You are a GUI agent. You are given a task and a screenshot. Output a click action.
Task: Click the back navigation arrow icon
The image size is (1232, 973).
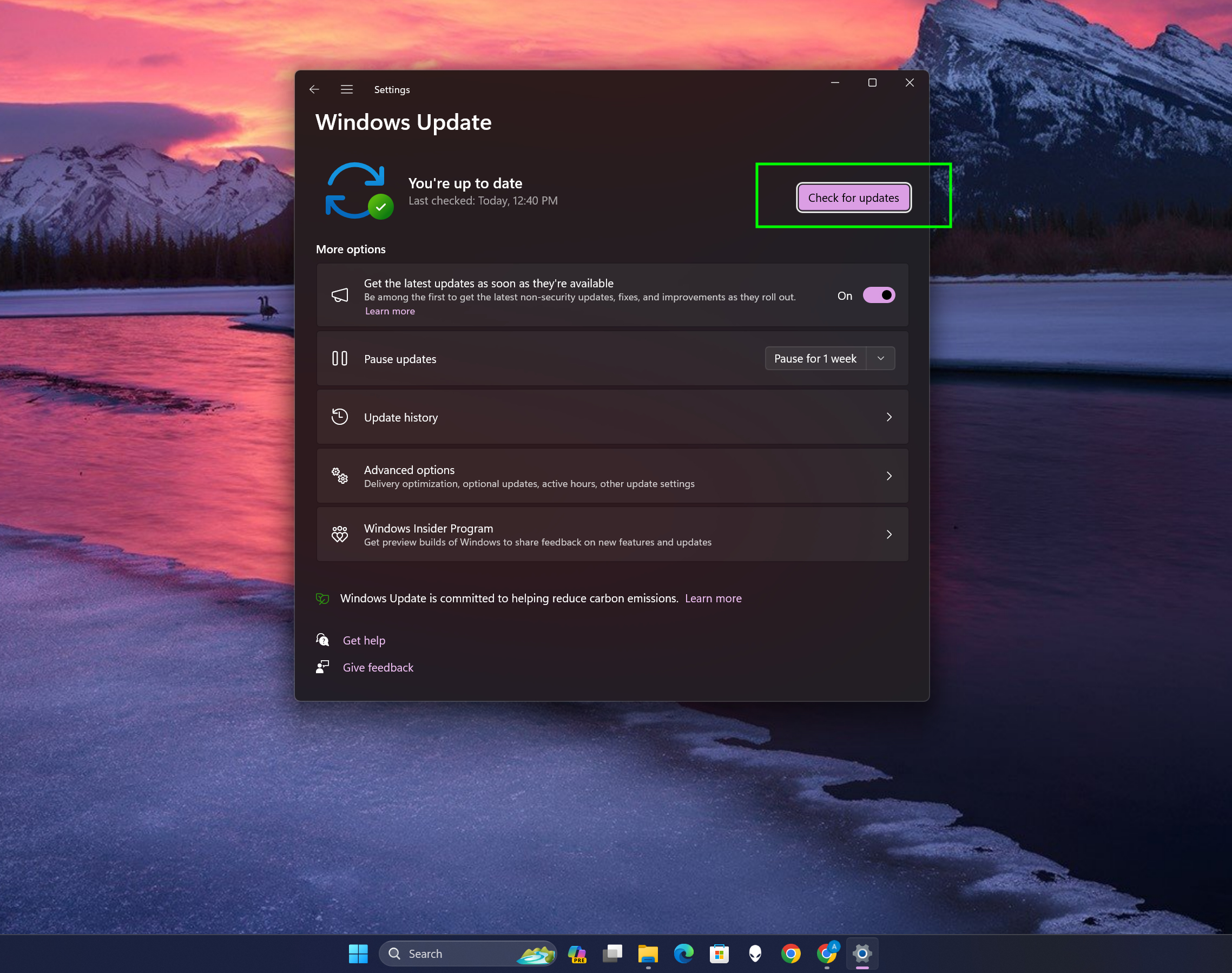tap(313, 89)
